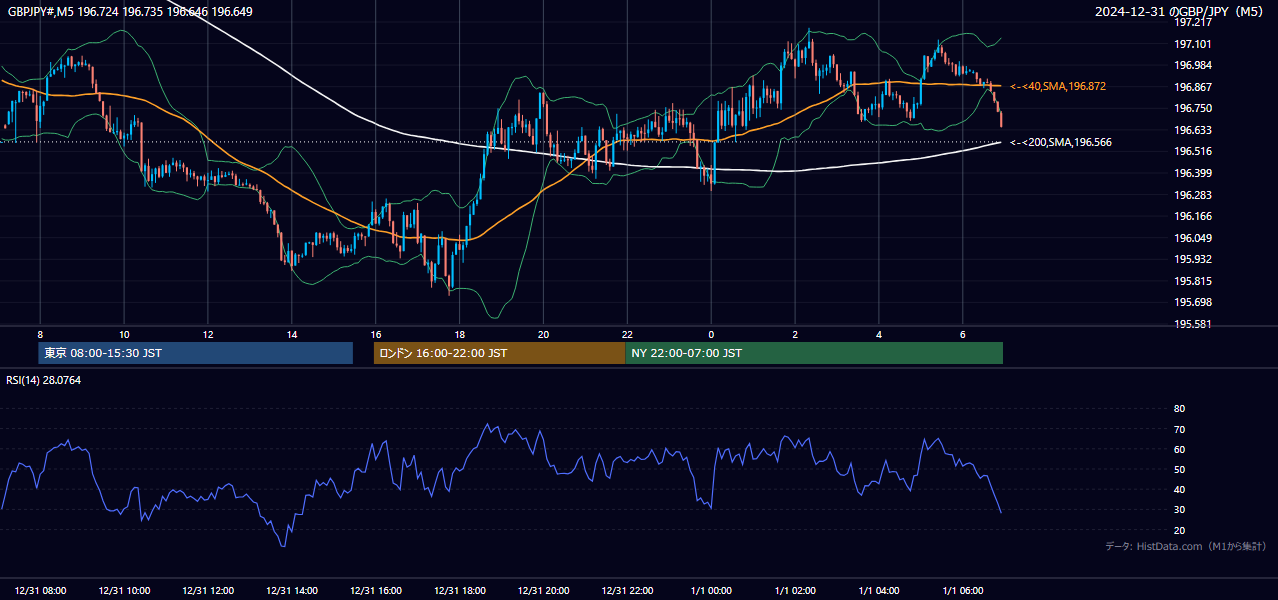The width and height of the screenshot is (1278, 600).
Task: Click price axis value 196.633
Action: [x=1193, y=130]
